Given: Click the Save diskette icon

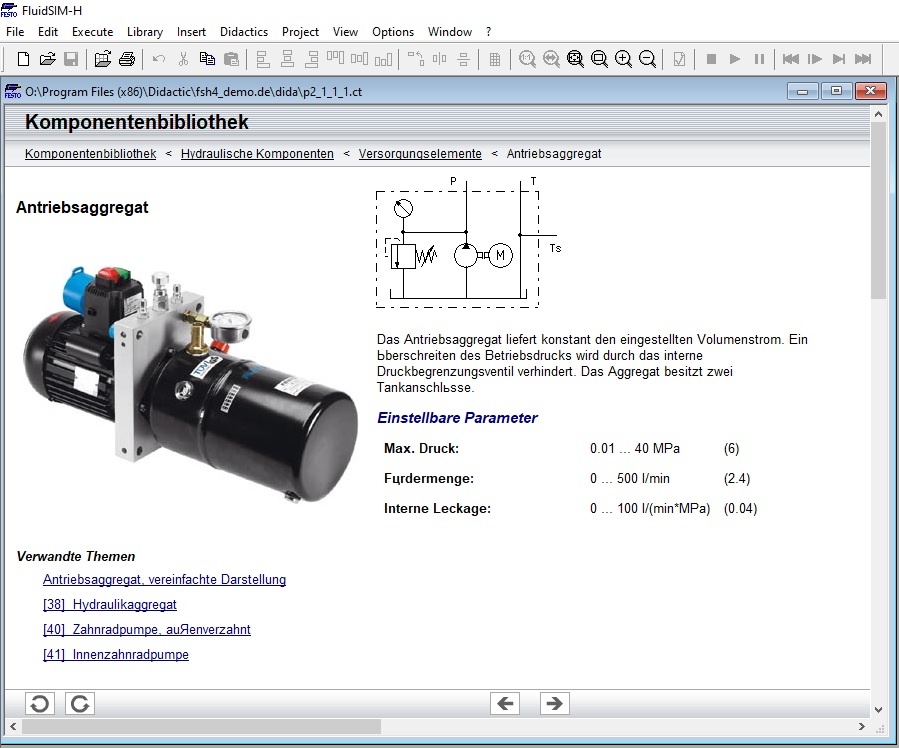Looking at the screenshot, I should [x=71, y=59].
